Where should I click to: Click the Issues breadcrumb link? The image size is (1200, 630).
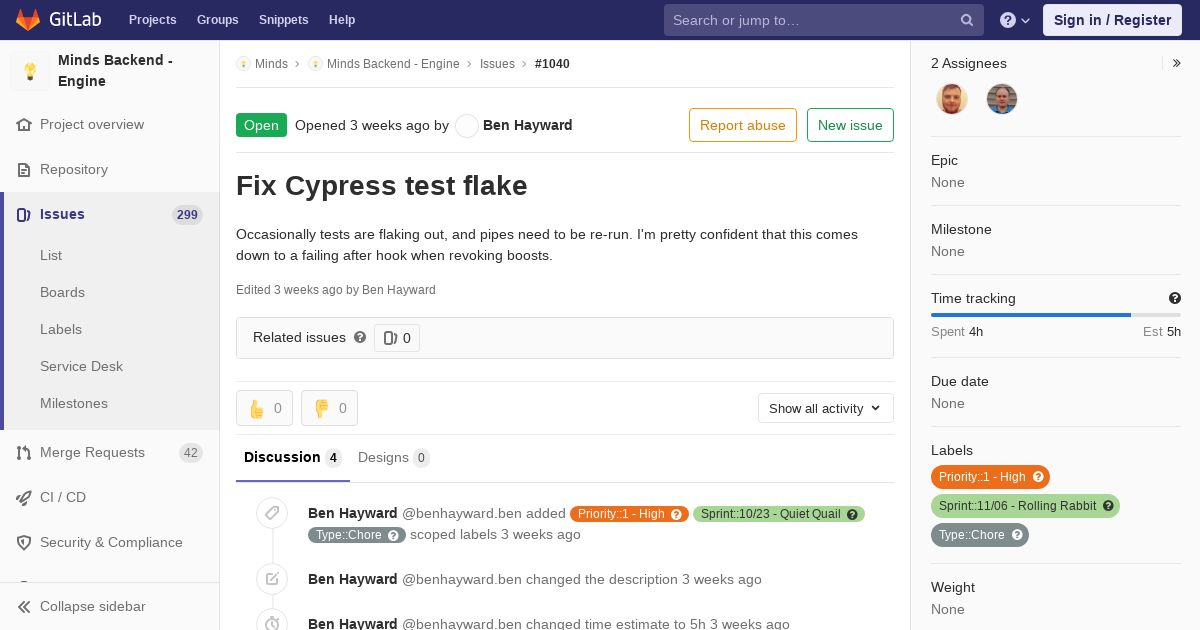[x=497, y=63]
